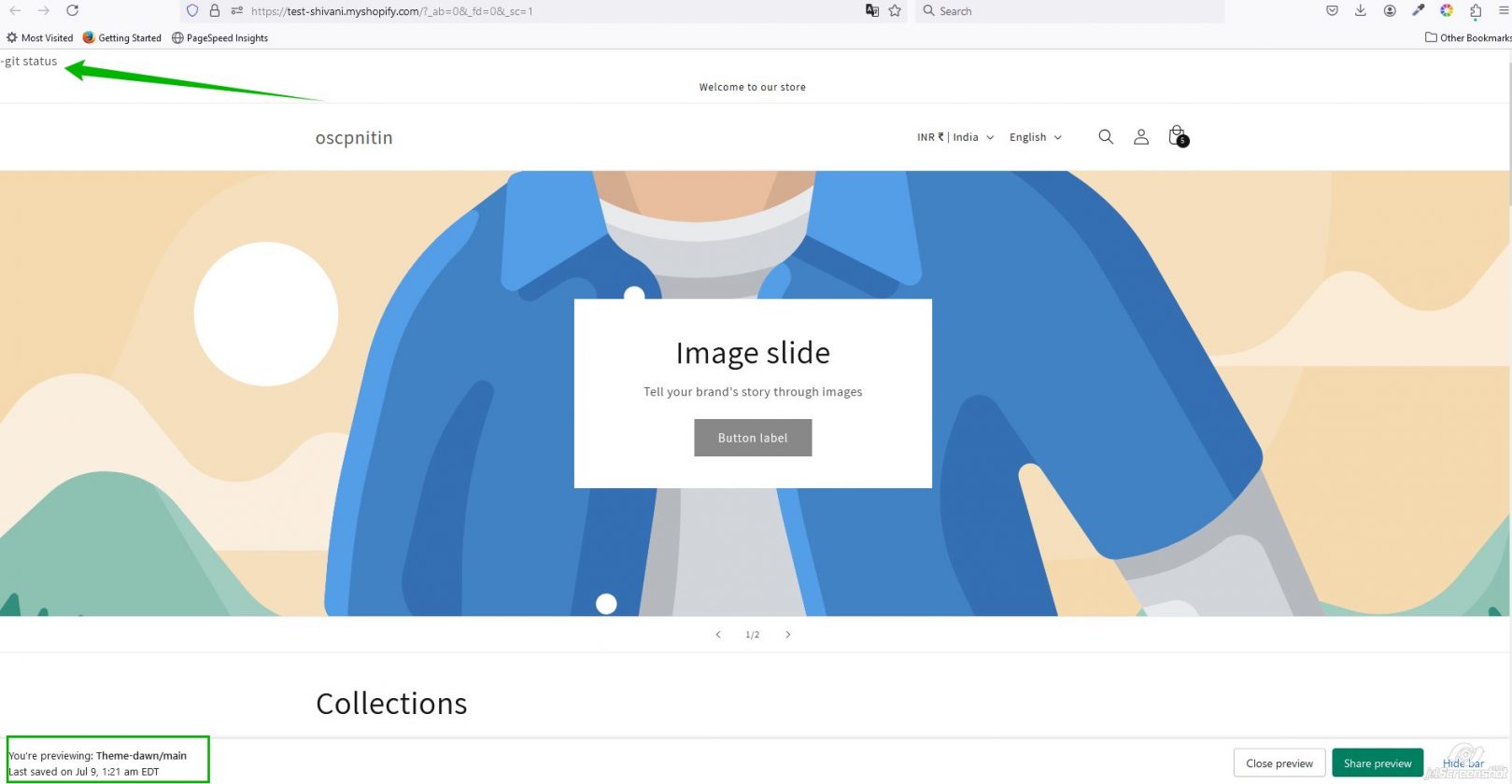This screenshot has width=1512, height=784.
Task: Open the extensions puzzle piece icon
Action: 1475,11
